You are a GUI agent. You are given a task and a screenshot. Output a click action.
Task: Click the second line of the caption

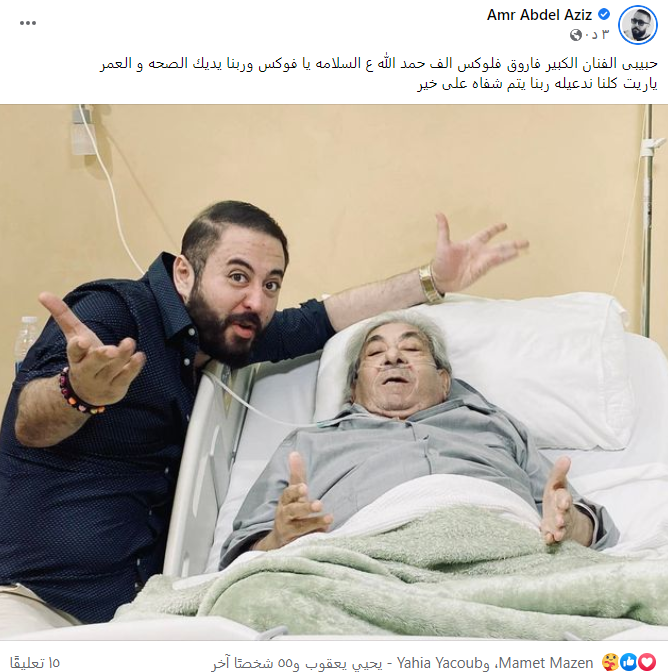tap(537, 83)
